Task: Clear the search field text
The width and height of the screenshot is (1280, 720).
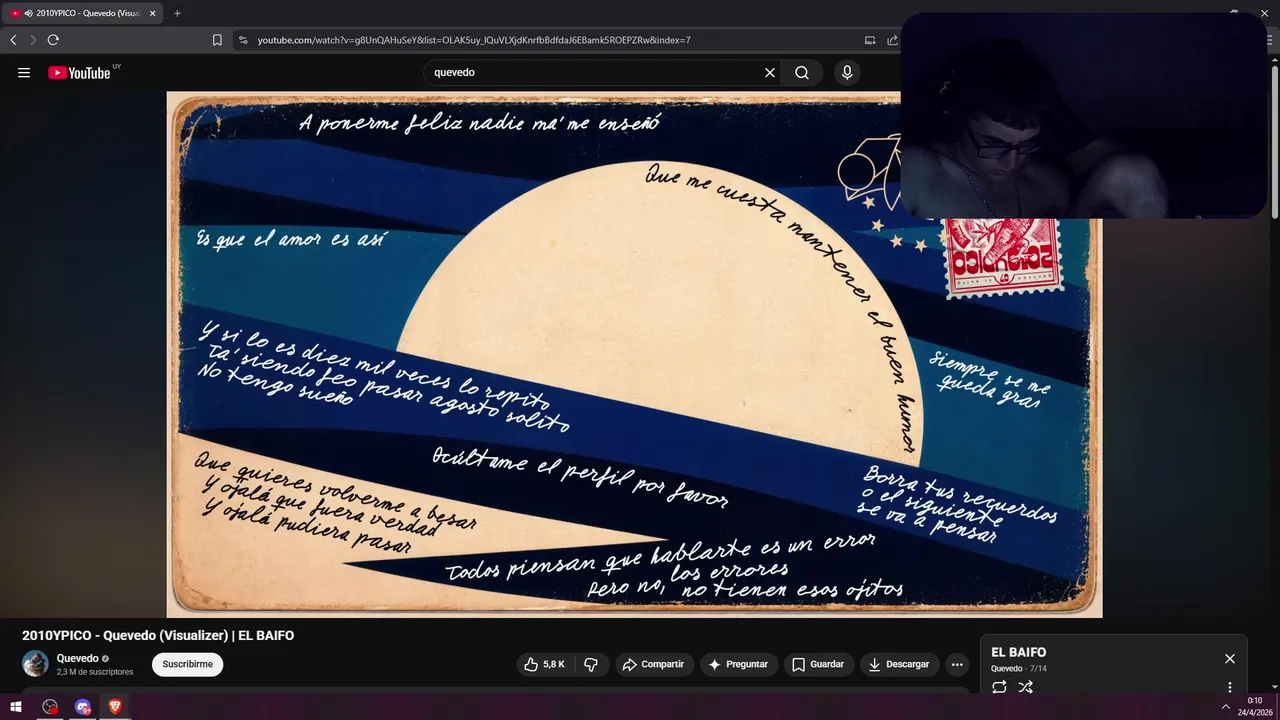Action: [x=770, y=72]
